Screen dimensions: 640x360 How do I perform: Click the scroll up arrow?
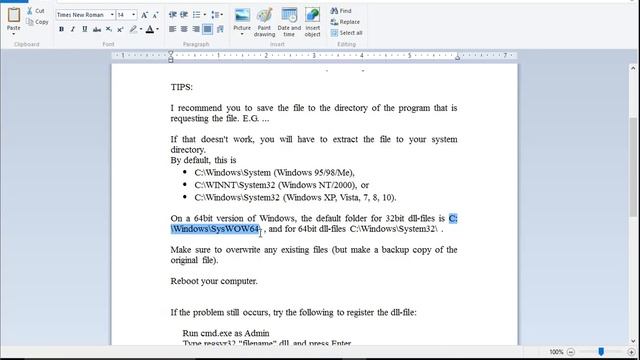pos(633,68)
